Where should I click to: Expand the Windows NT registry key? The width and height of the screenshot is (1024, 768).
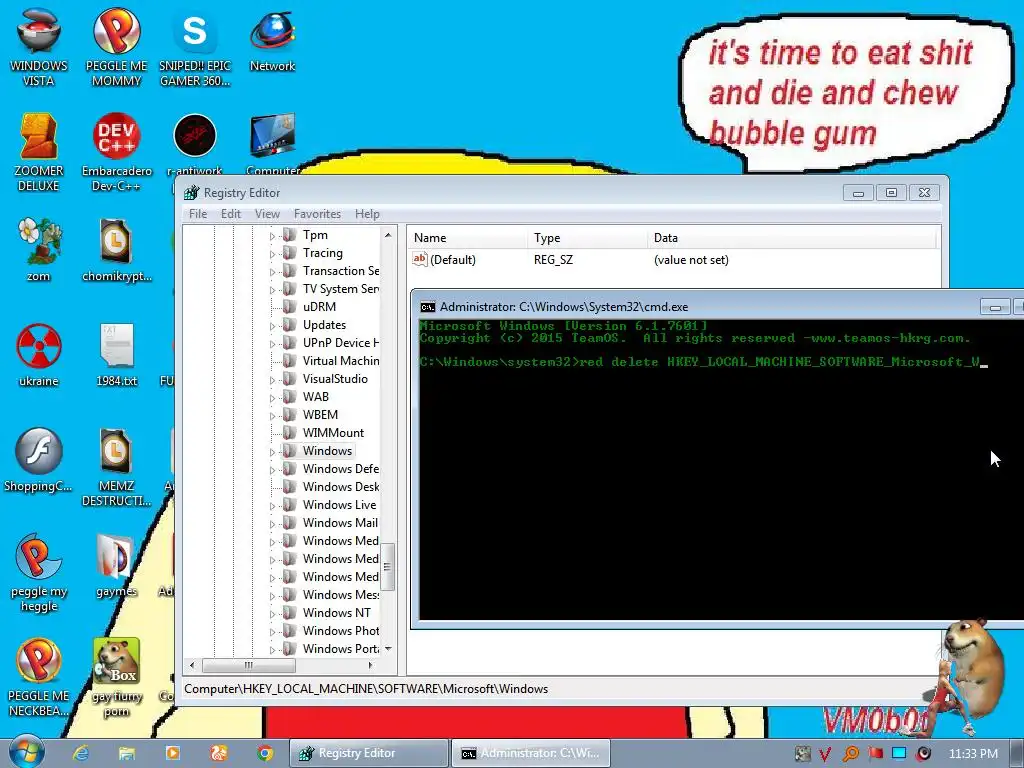[x=272, y=613]
